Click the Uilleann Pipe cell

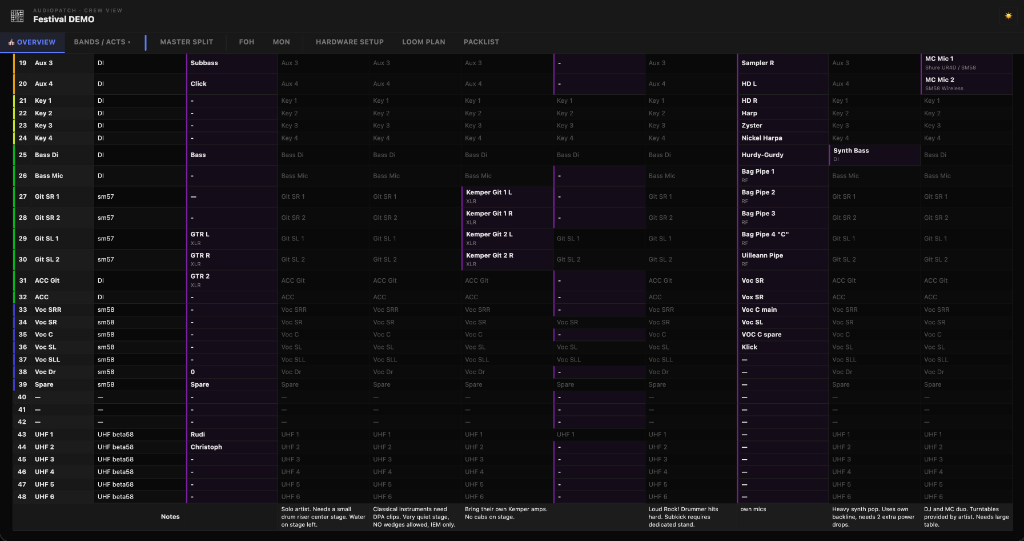pyautogui.click(x=783, y=259)
